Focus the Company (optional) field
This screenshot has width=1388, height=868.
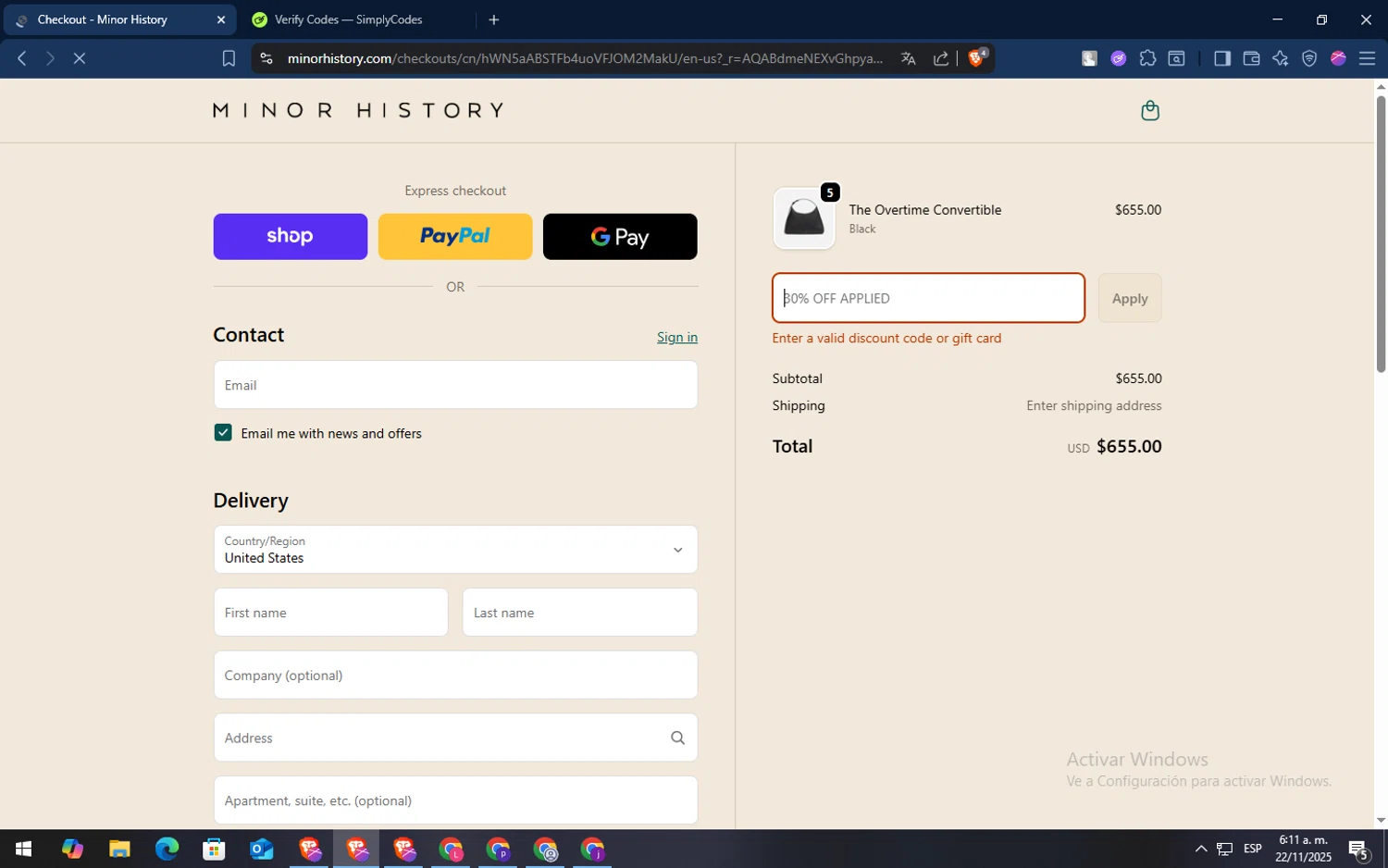click(455, 675)
